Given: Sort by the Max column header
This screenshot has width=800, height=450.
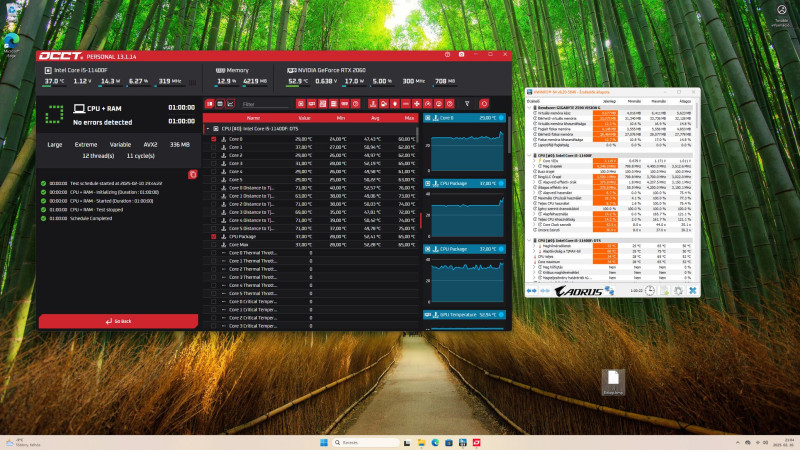Looking at the screenshot, I should tap(409, 118).
